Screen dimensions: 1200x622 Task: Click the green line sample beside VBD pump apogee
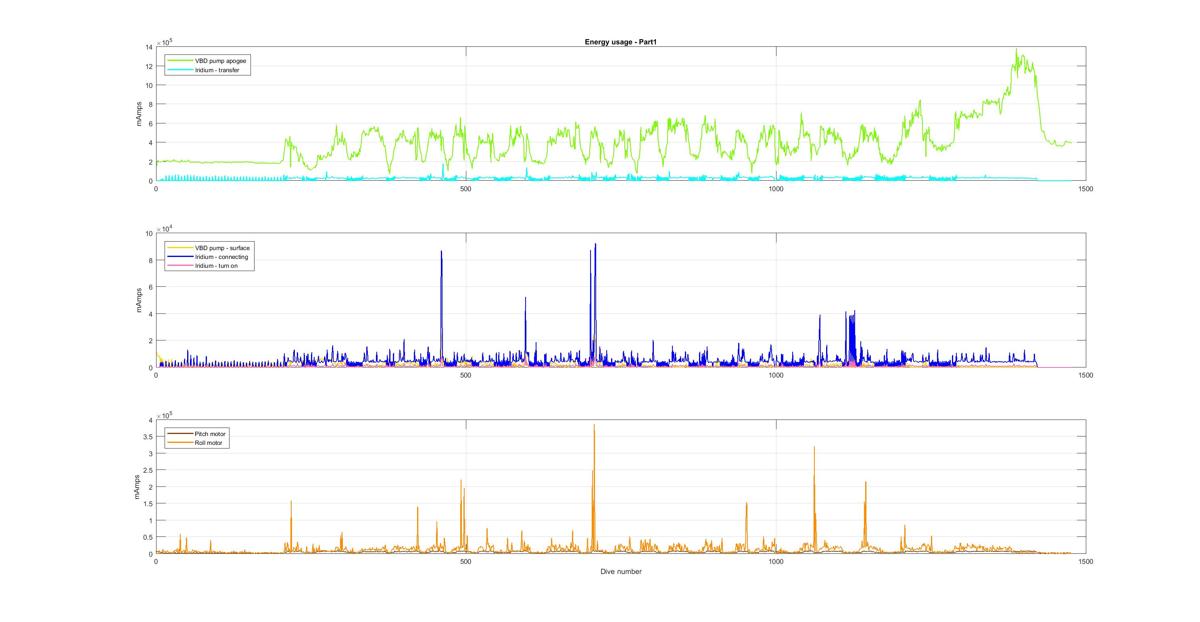(179, 60)
